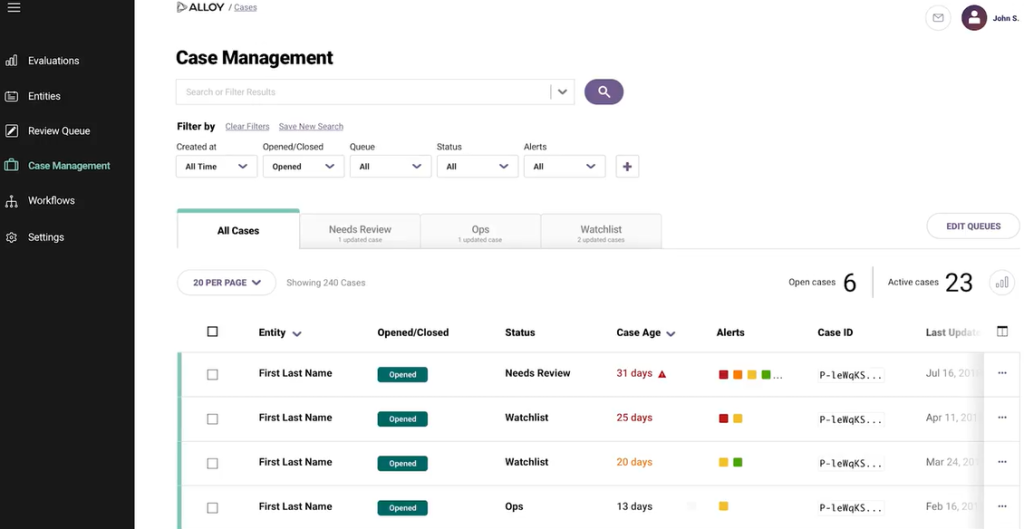This screenshot has width=1024, height=529.
Task: Open the bar chart stats icon
Action: pos(1001,283)
